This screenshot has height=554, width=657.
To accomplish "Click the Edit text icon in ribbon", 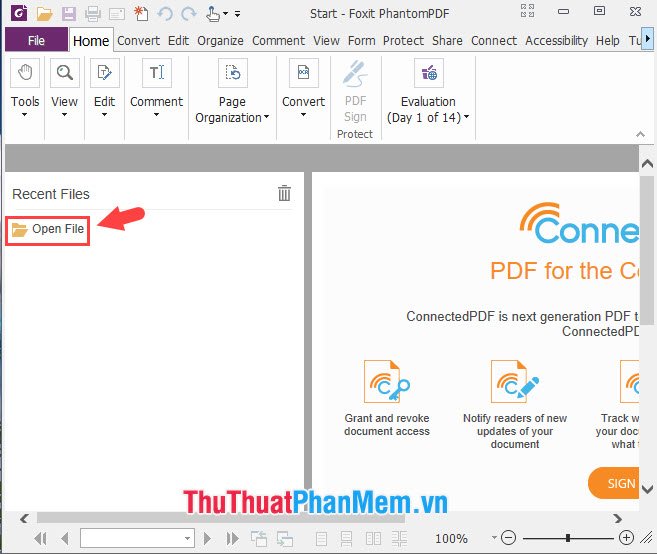I will [105, 73].
